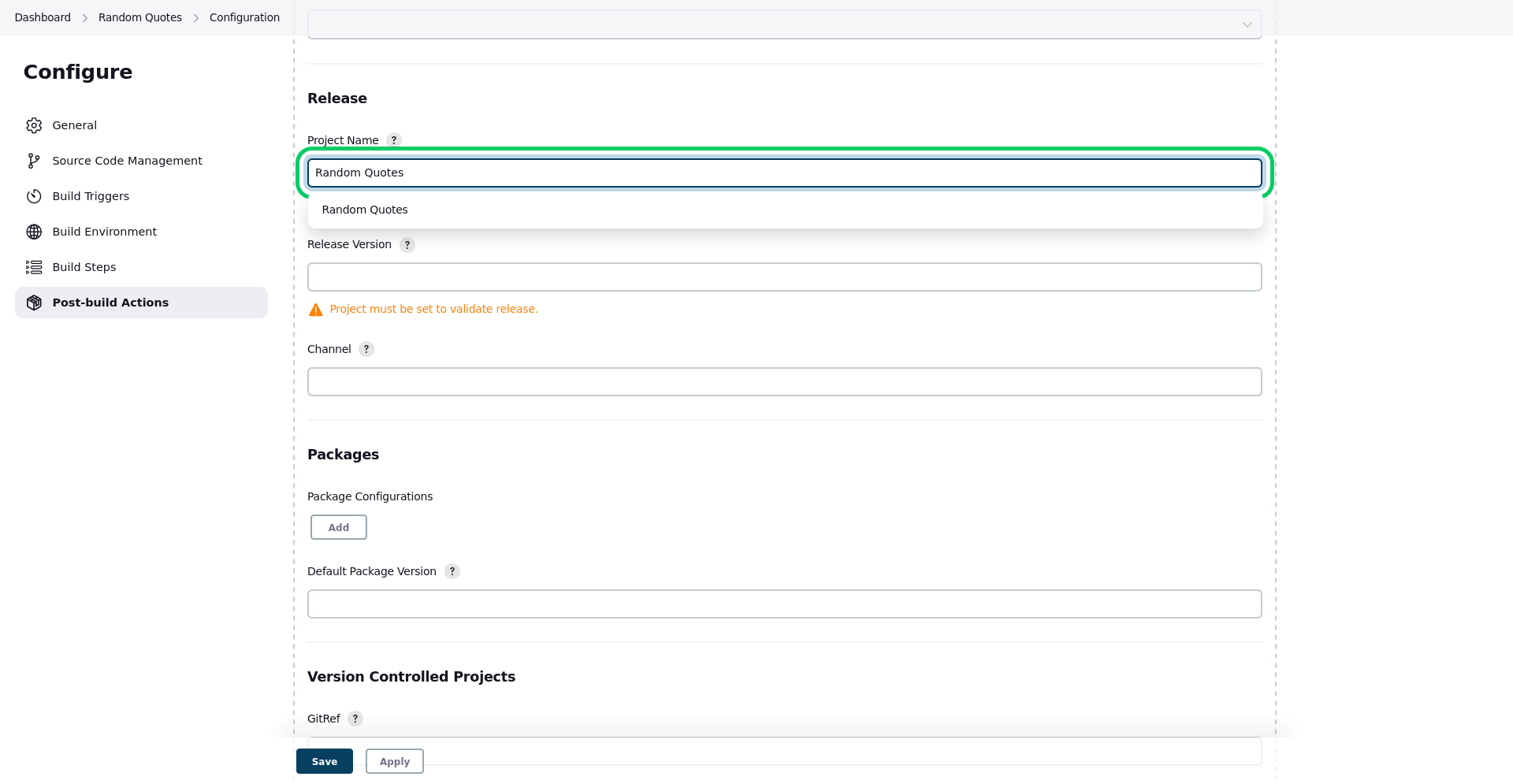Focus the Default Package Version input

click(784, 604)
